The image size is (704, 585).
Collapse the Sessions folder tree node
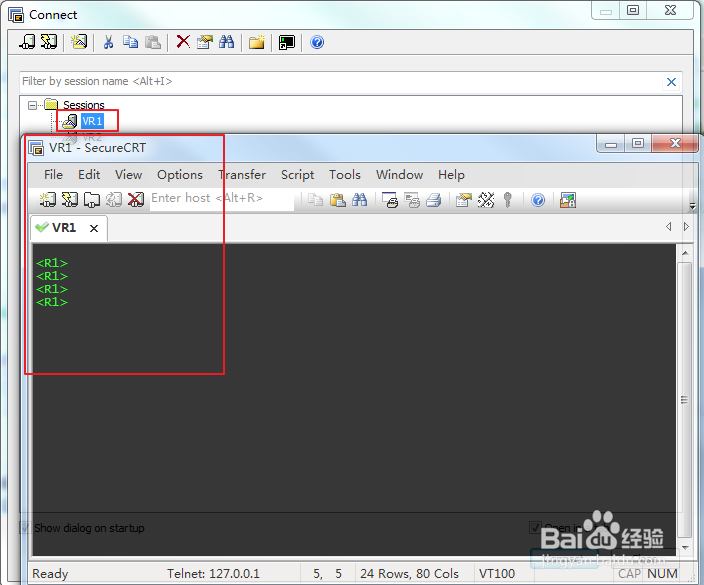click(x=32, y=106)
